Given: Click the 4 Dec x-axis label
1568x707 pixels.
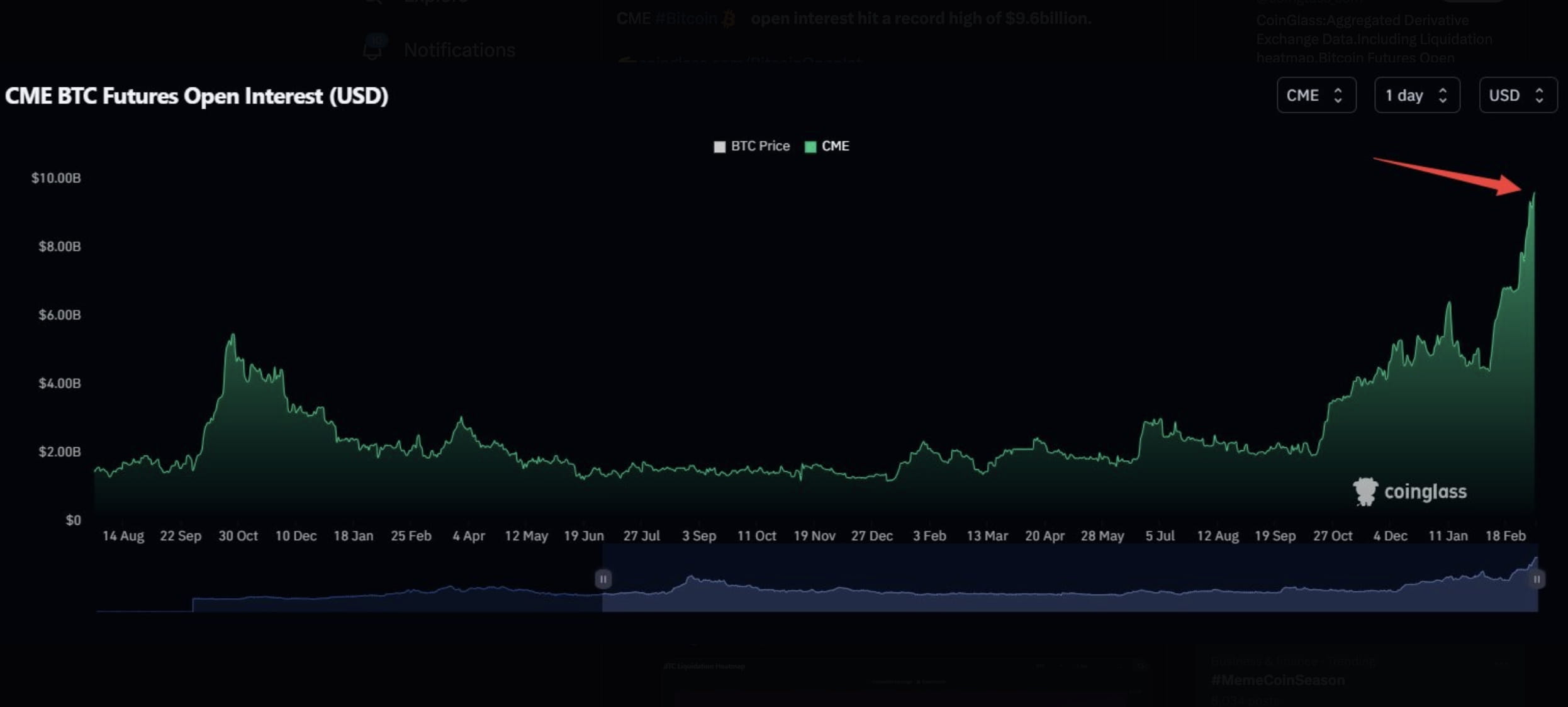Looking at the screenshot, I should click(1391, 536).
